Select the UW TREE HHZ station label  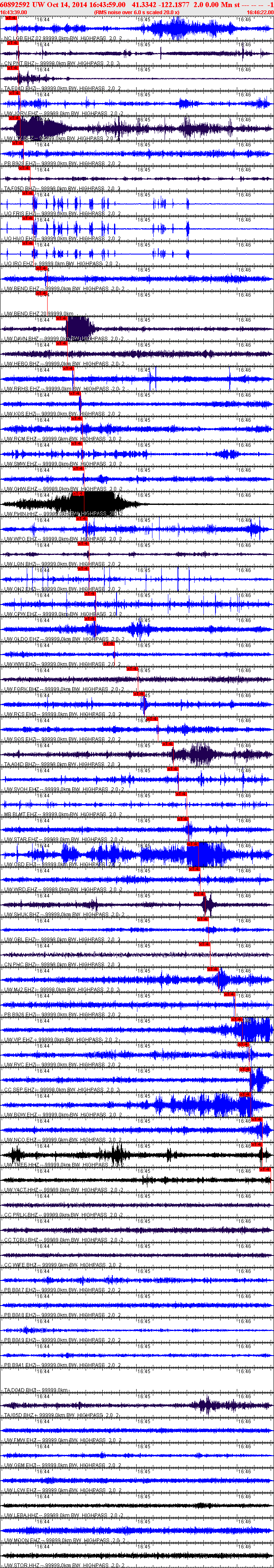point(64,1165)
